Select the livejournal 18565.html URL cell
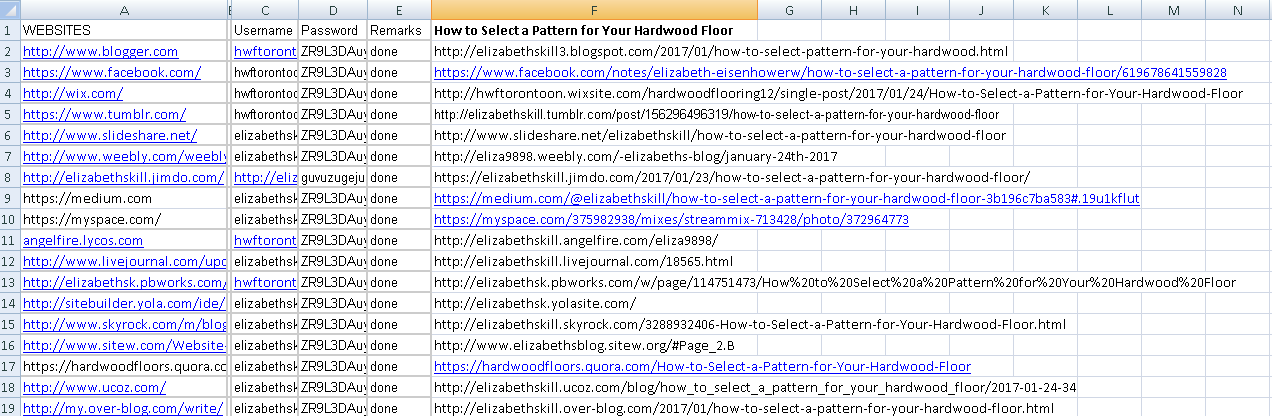This screenshot has height=416, width=1272. pos(594,261)
